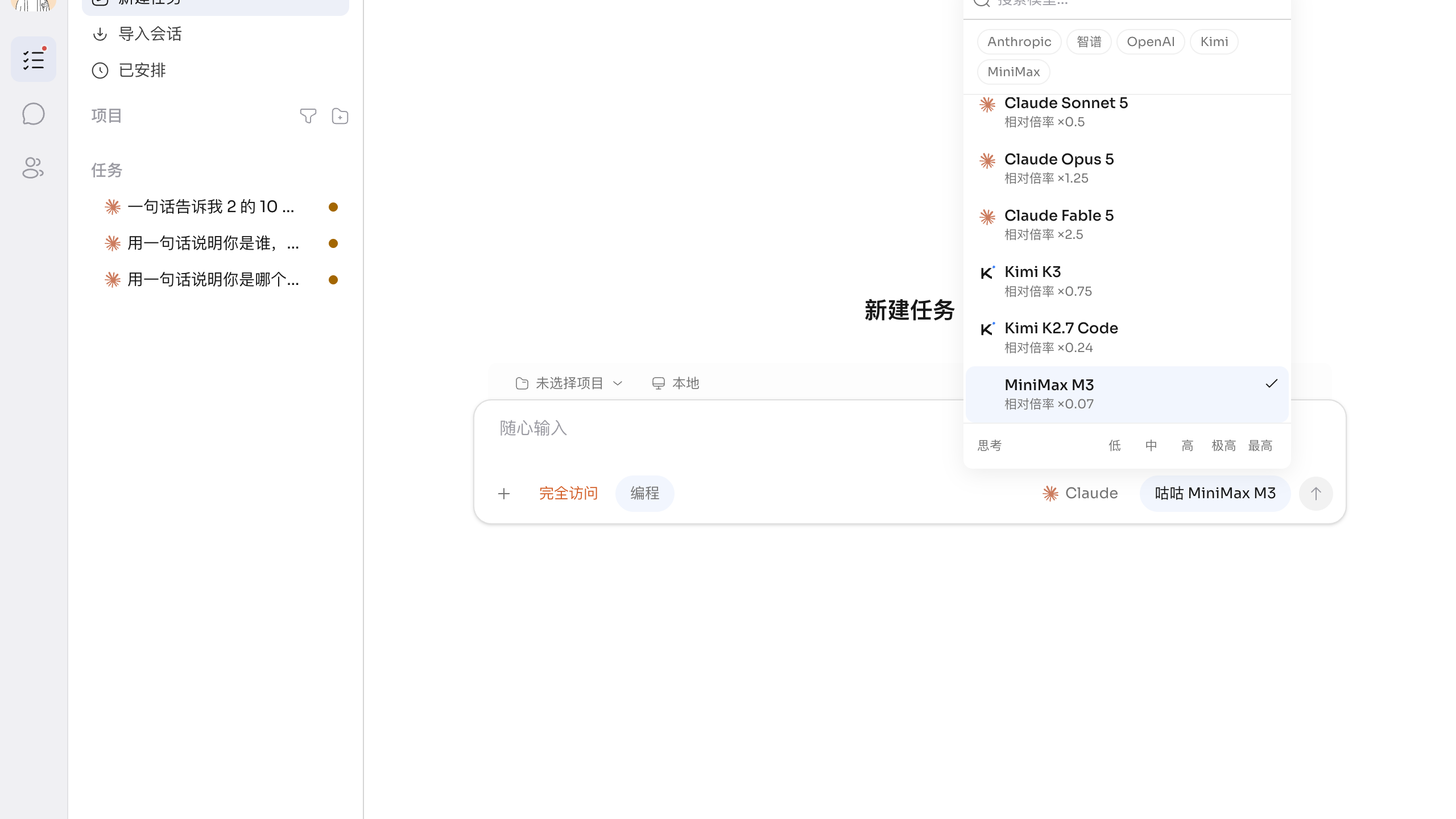Open the 咕咕 MiniMax M3 model selector
1456x819 pixels.
click(1215, 494)
